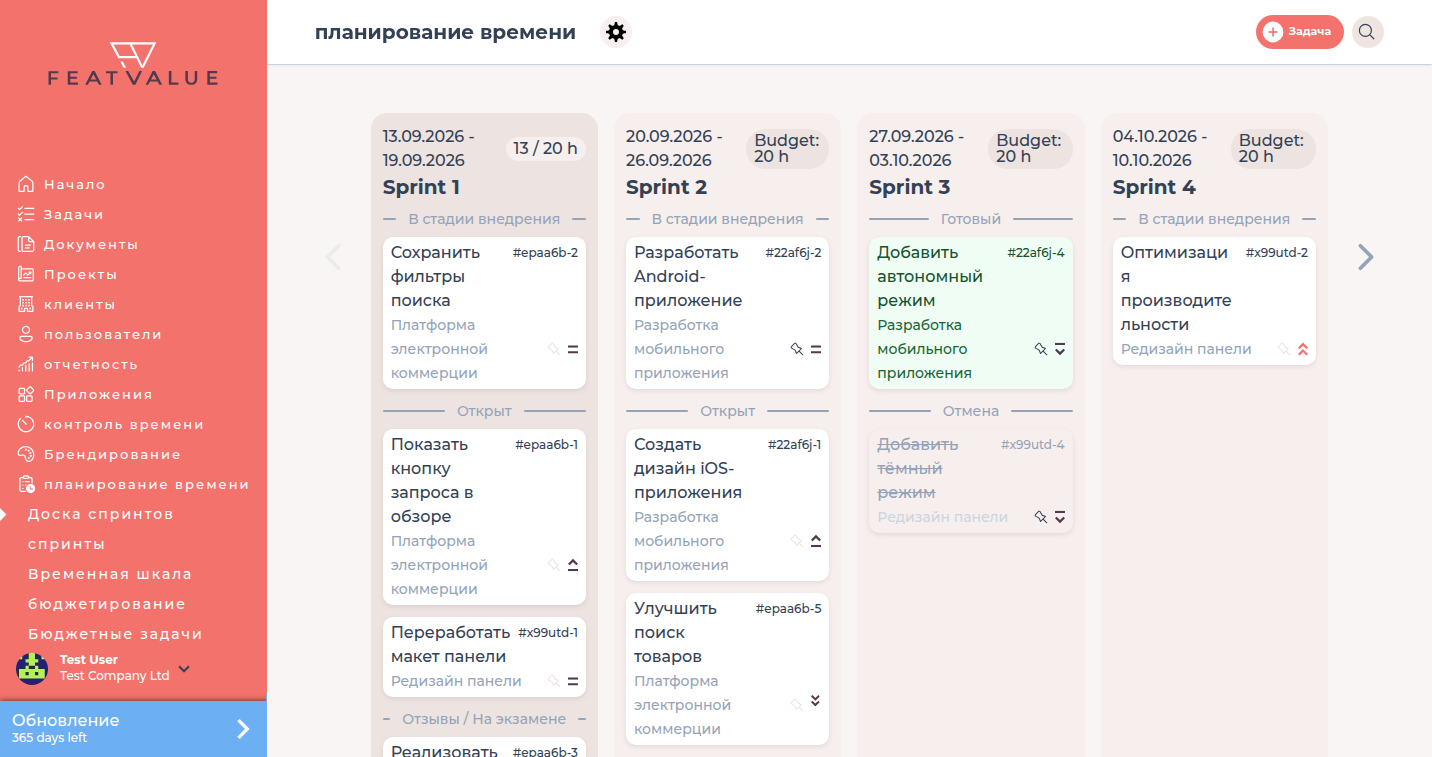
Task: Click the FeatValue logo
Action: pos(133,64)
